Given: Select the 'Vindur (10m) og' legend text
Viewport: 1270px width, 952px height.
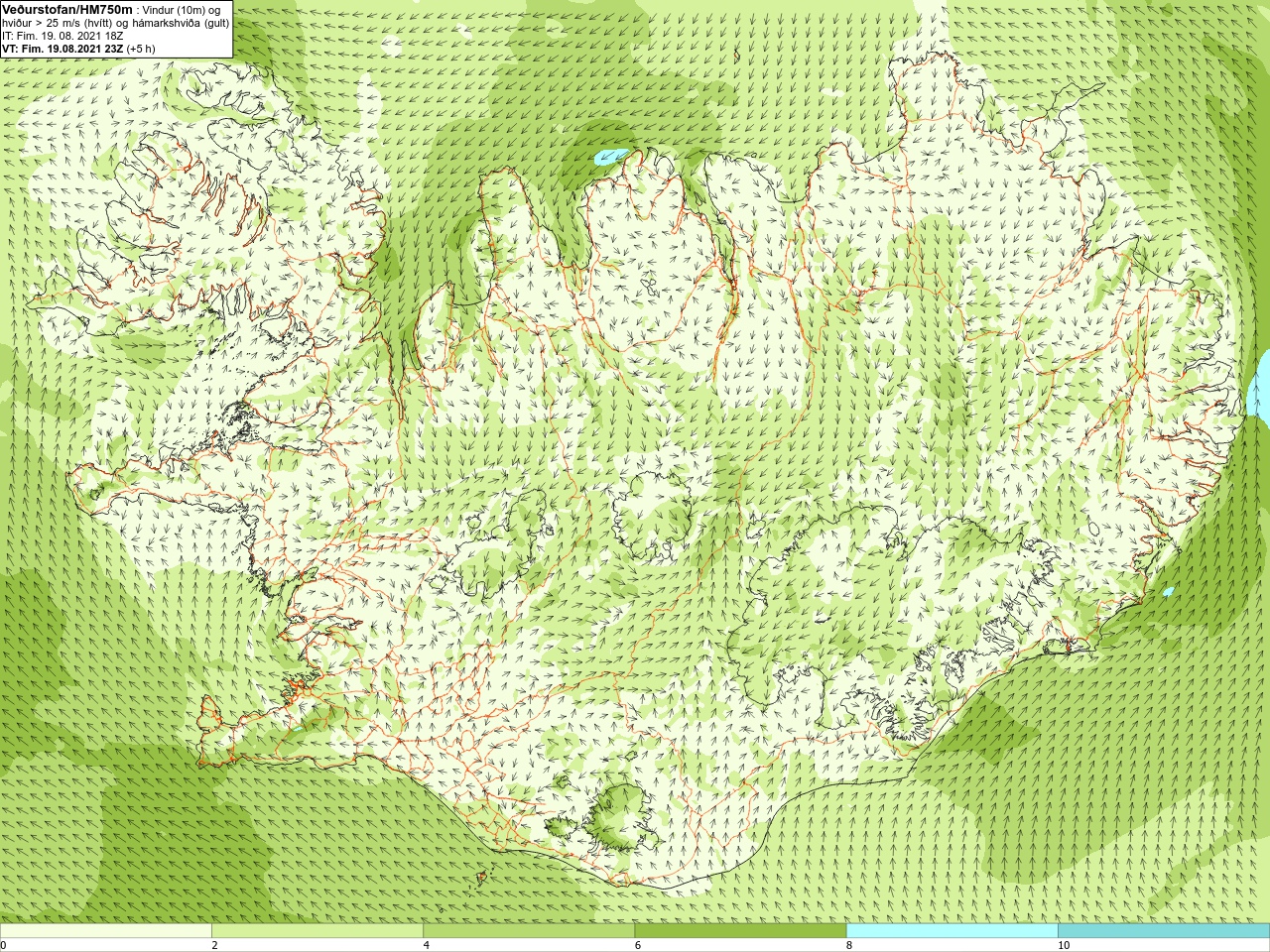Looking at the screenshot, I should (x=182, y=10).
